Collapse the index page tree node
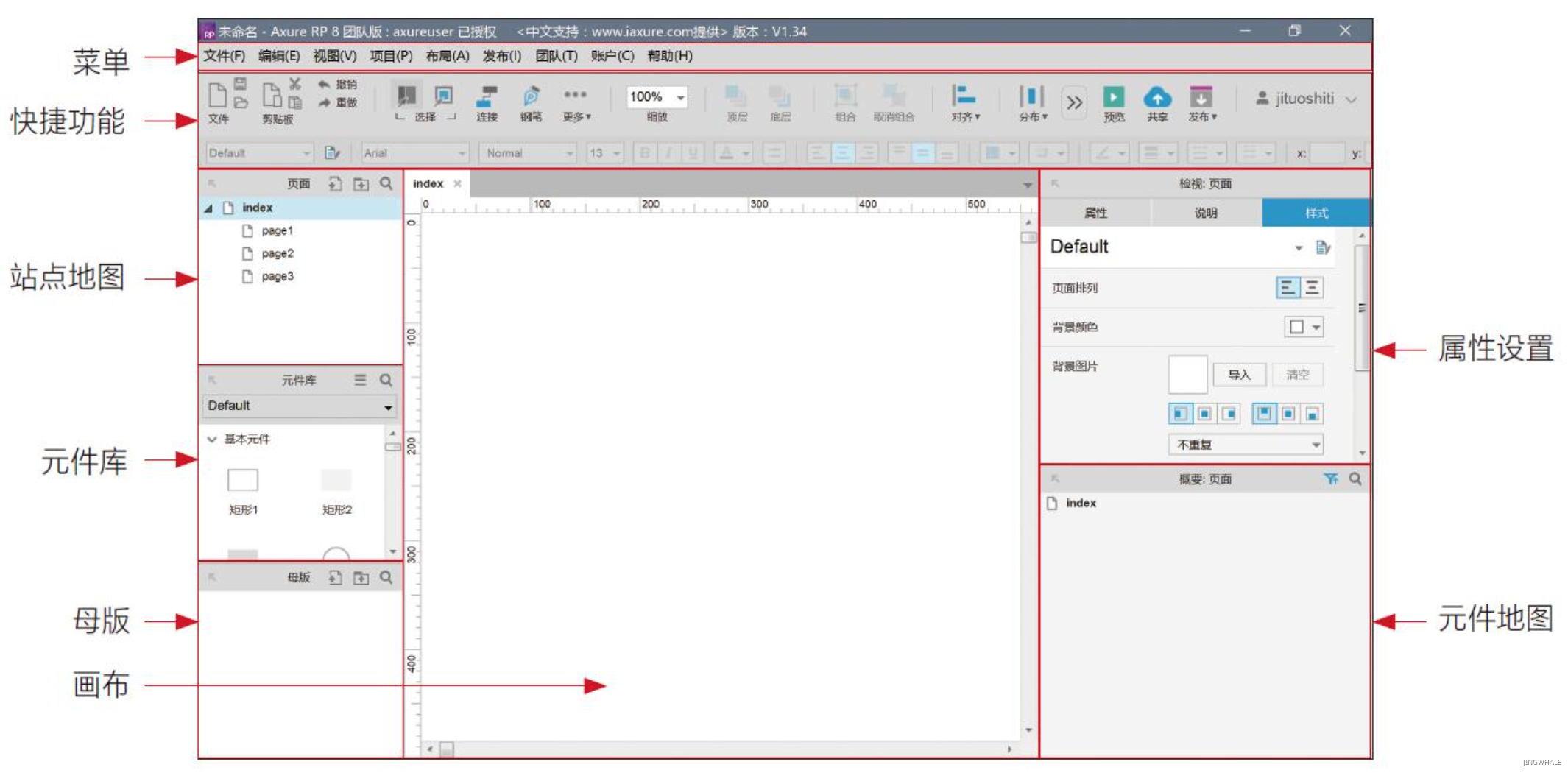Screen dimensions: 1568x773 (208, 208)
